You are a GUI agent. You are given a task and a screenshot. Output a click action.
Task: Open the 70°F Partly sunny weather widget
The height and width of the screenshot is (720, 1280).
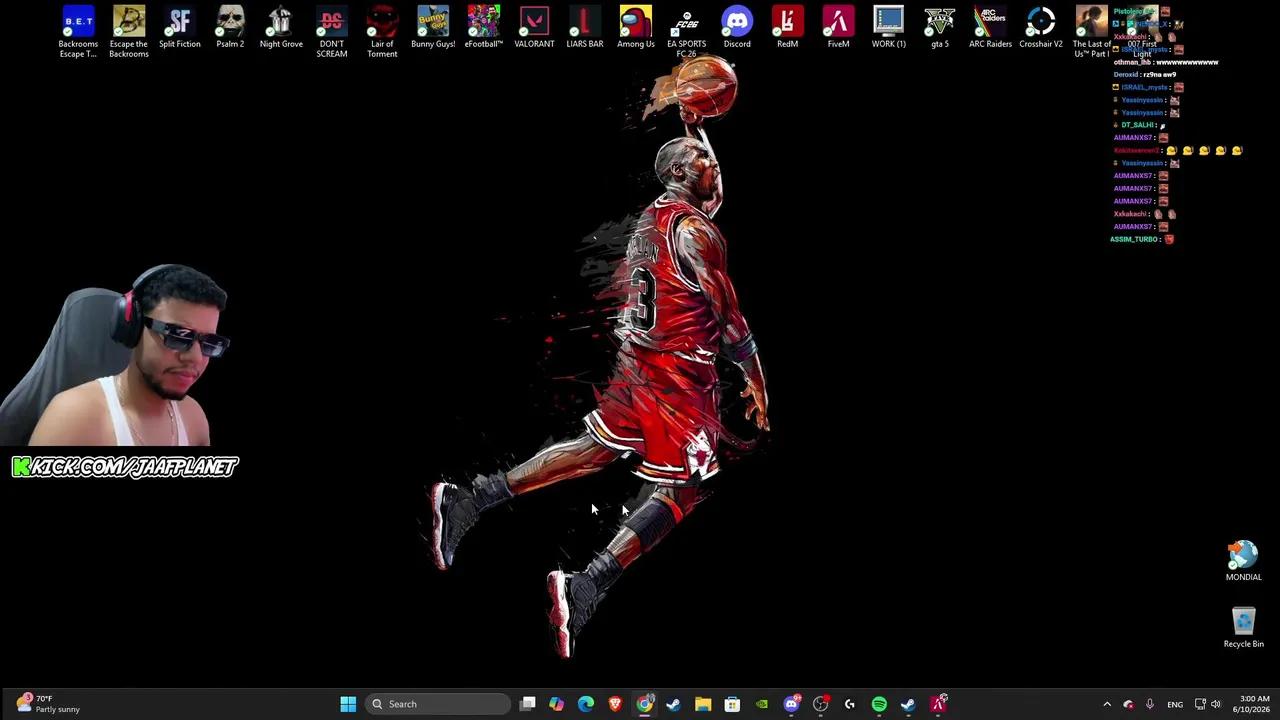point(48,704)
